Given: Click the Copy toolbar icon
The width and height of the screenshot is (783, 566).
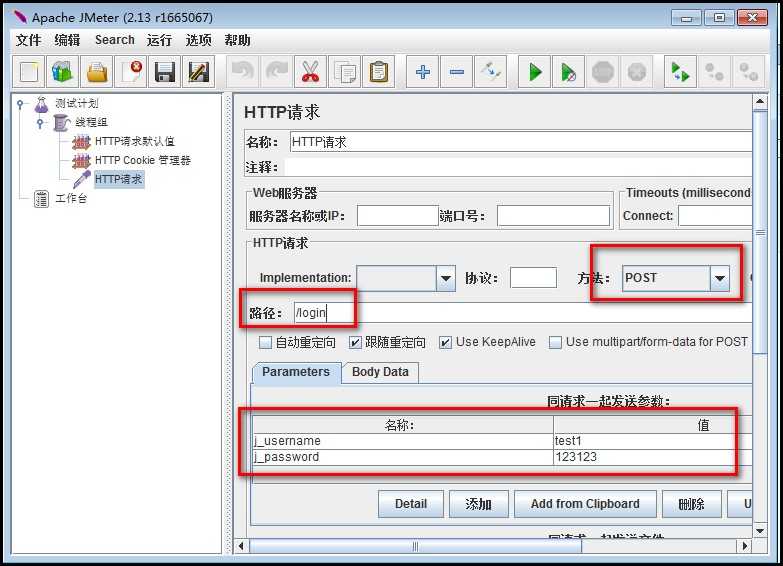Looking at the screenshot, I should [x=345, y=72].
